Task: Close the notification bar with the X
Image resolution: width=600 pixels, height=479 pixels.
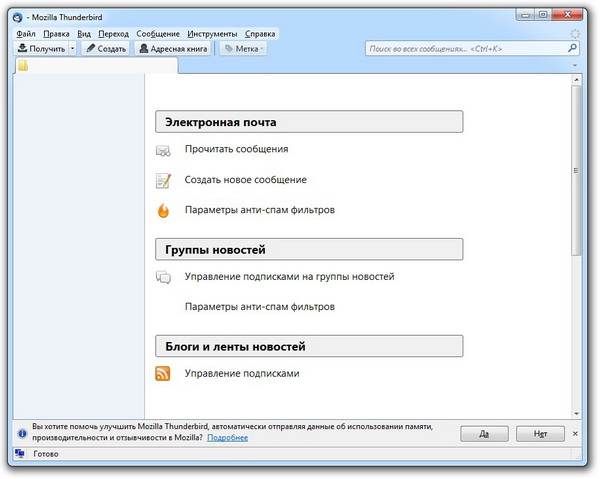Action: click(x=573, y=433)
